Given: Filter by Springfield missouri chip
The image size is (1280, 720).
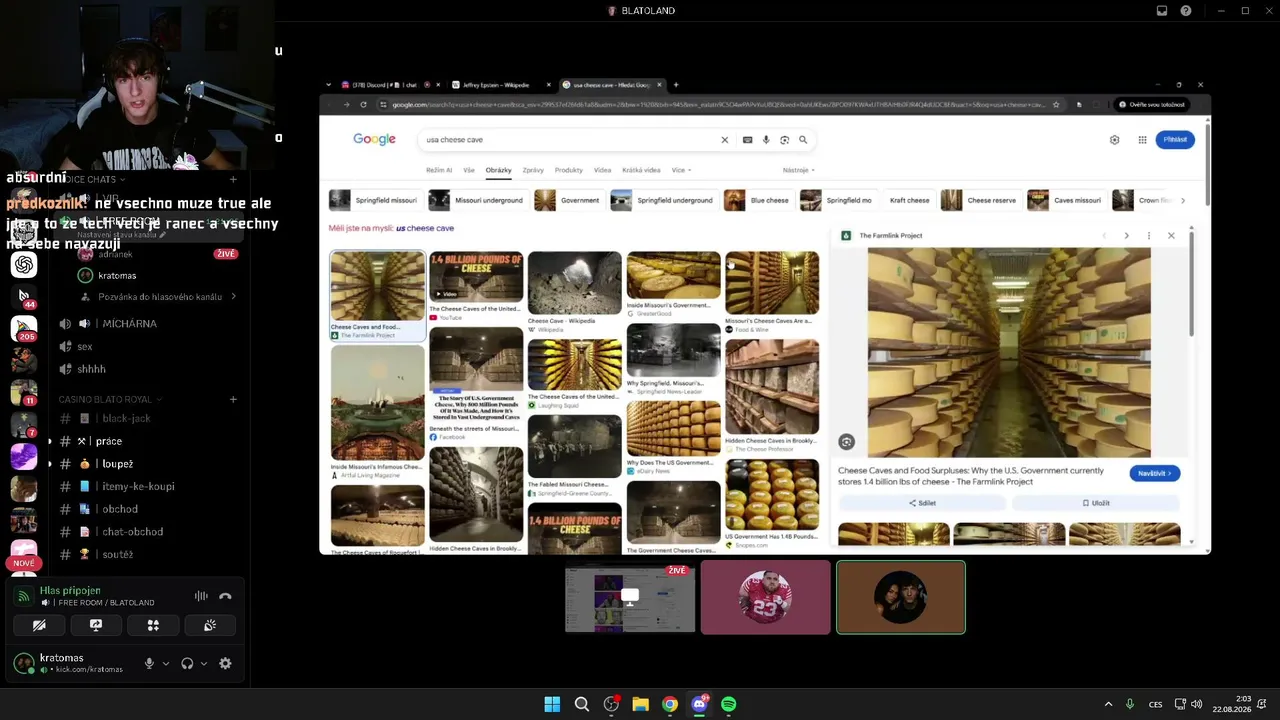Looking at the screenshot, I should pyautogui.click(x=373, y=201).
